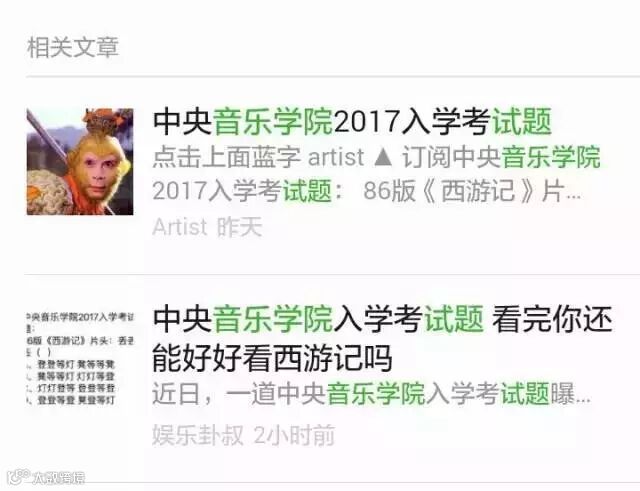Image resolution: width=640 pixels, height=491 pixels.
Task: Click the triangle symbol after artist
Action: click(383, 158)
